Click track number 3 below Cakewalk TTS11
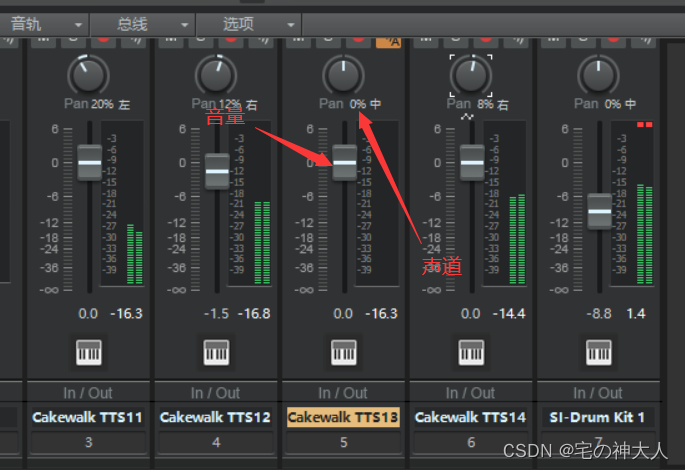 tap(89, 442)
